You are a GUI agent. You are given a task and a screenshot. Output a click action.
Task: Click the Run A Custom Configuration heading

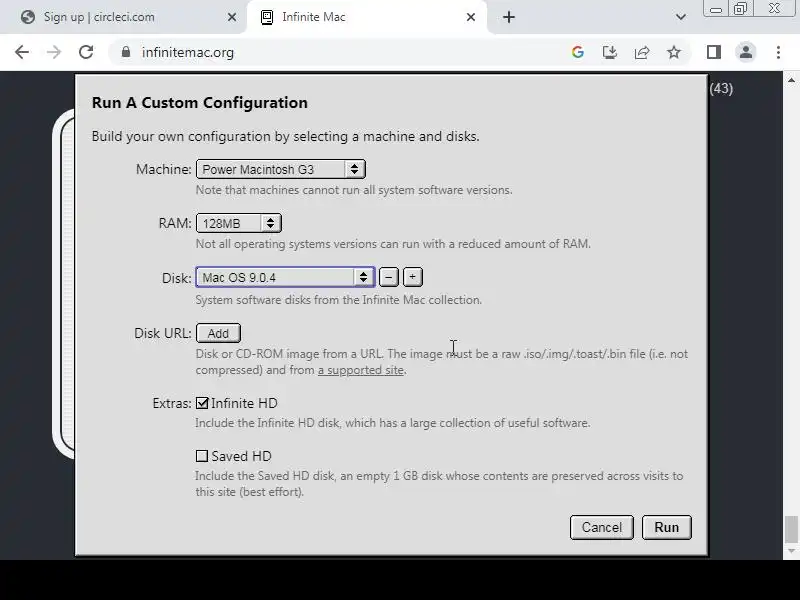click(199, 103)
